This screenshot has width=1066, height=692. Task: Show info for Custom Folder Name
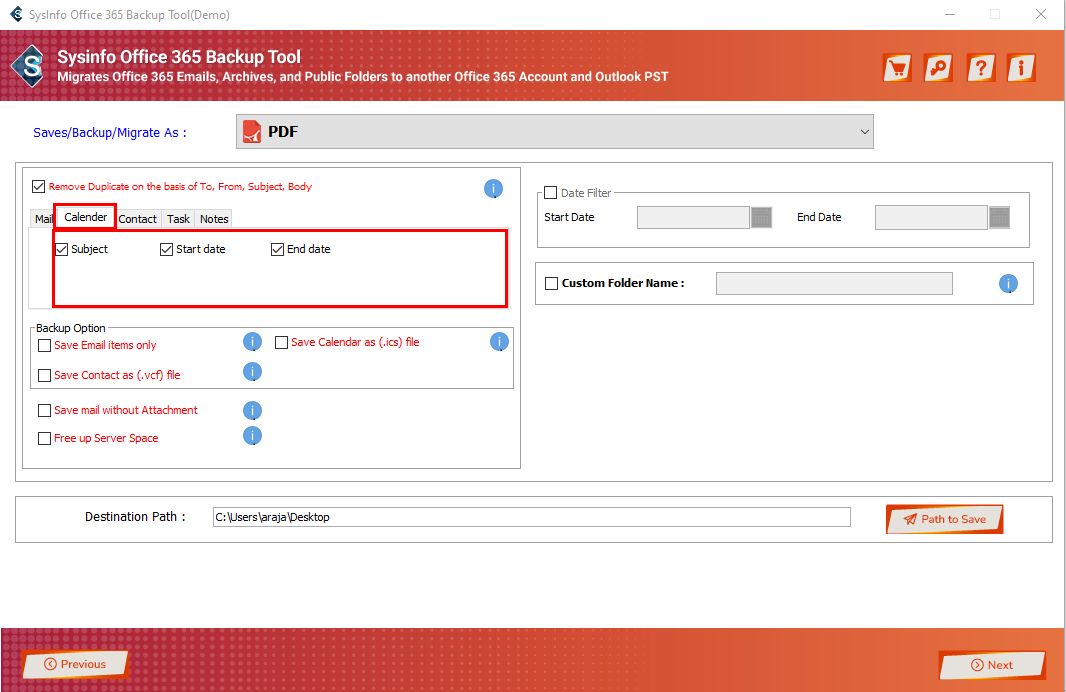pos(1008,283)
